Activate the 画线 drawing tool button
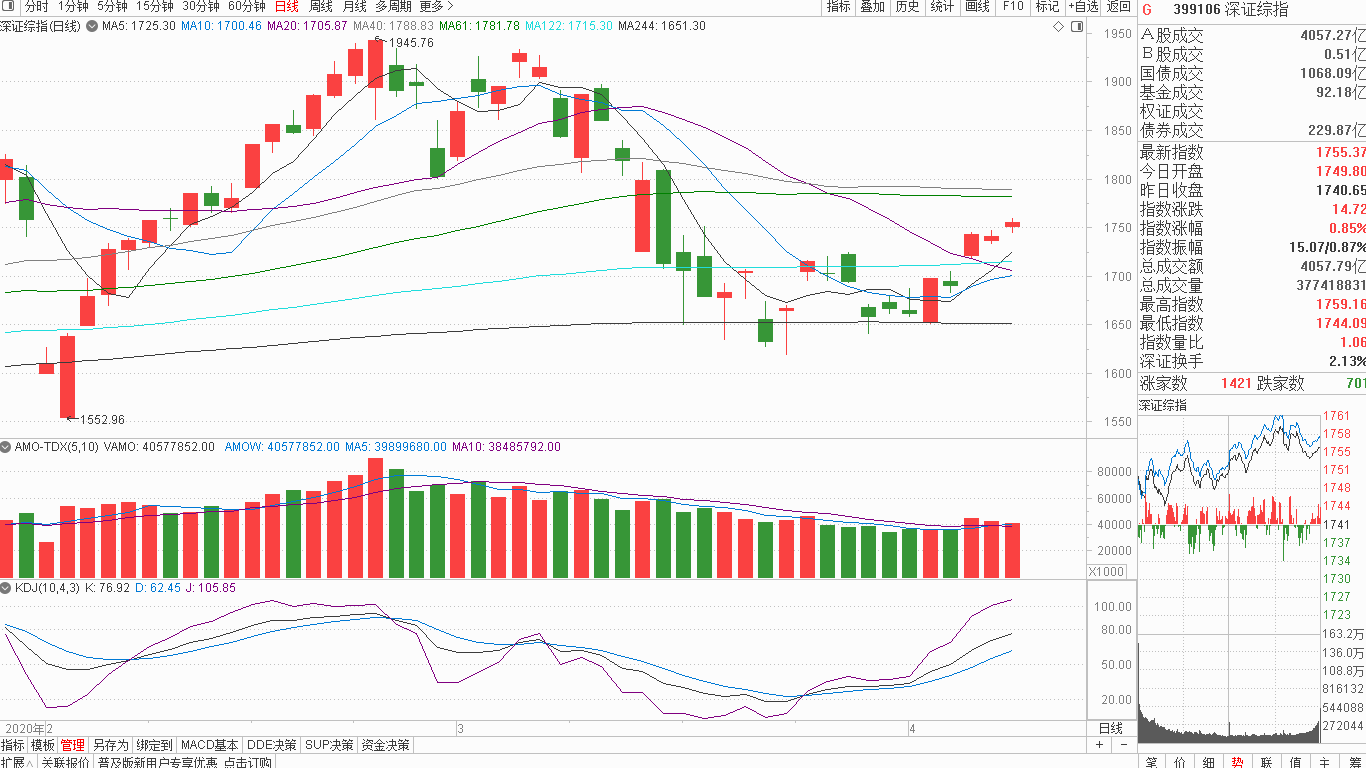The height and width of the screenshot is (768, 1366). pyautogui.click(x=977, y=7)
